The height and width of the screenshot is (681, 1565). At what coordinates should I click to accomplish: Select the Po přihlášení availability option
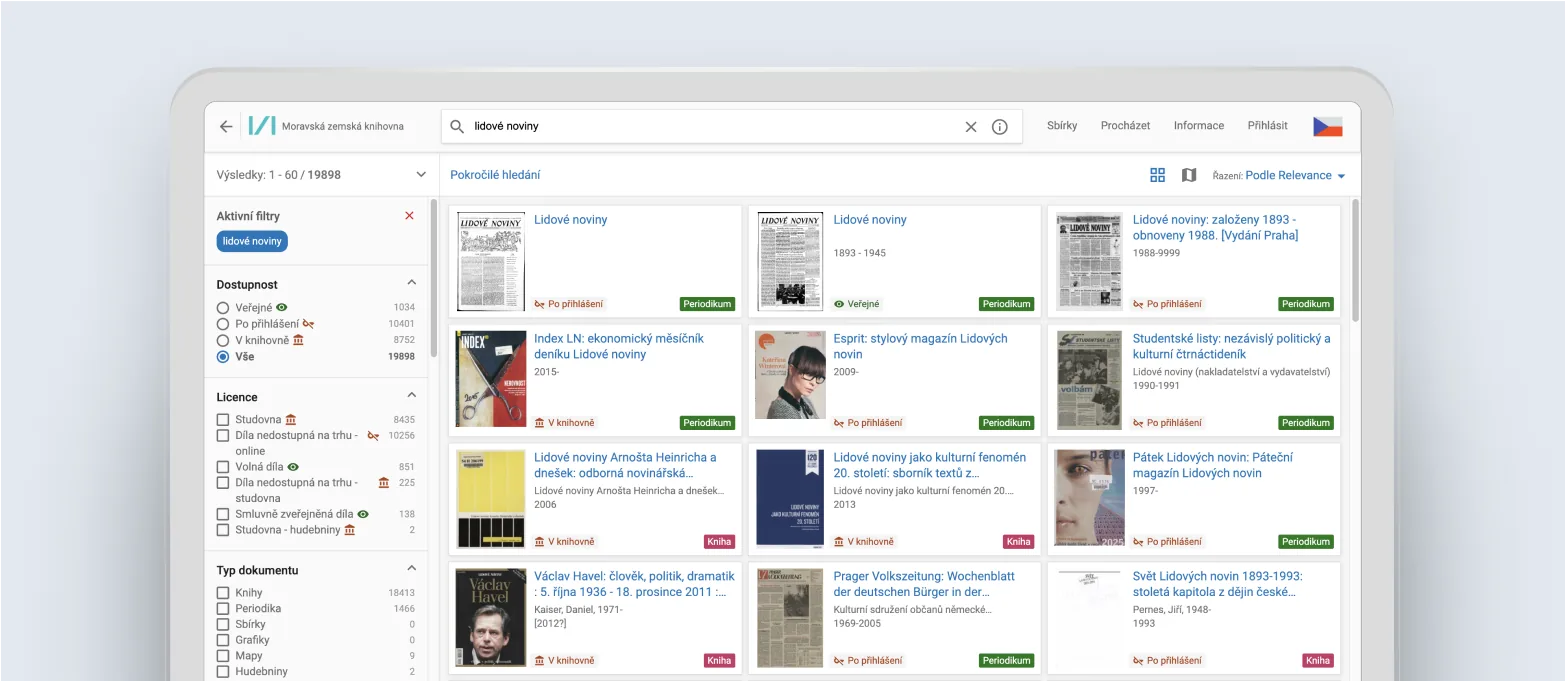[223, 324]
